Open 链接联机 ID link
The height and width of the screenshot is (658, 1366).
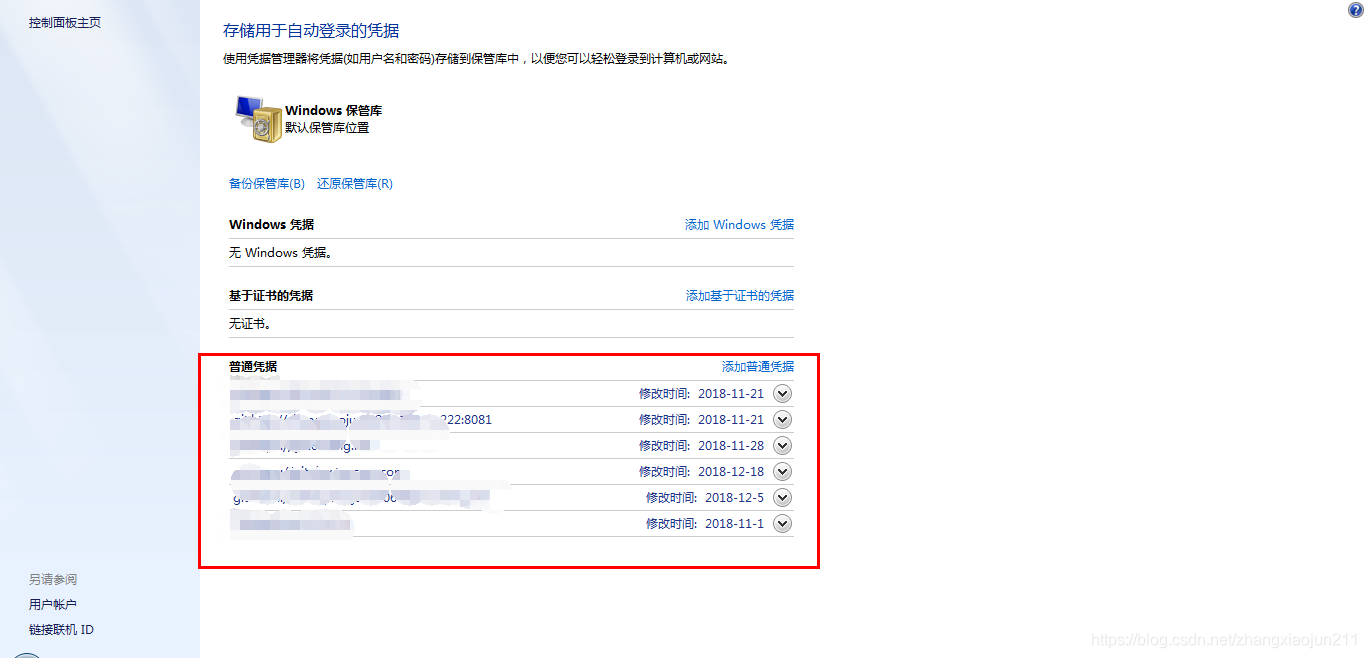tap(61, 630)
